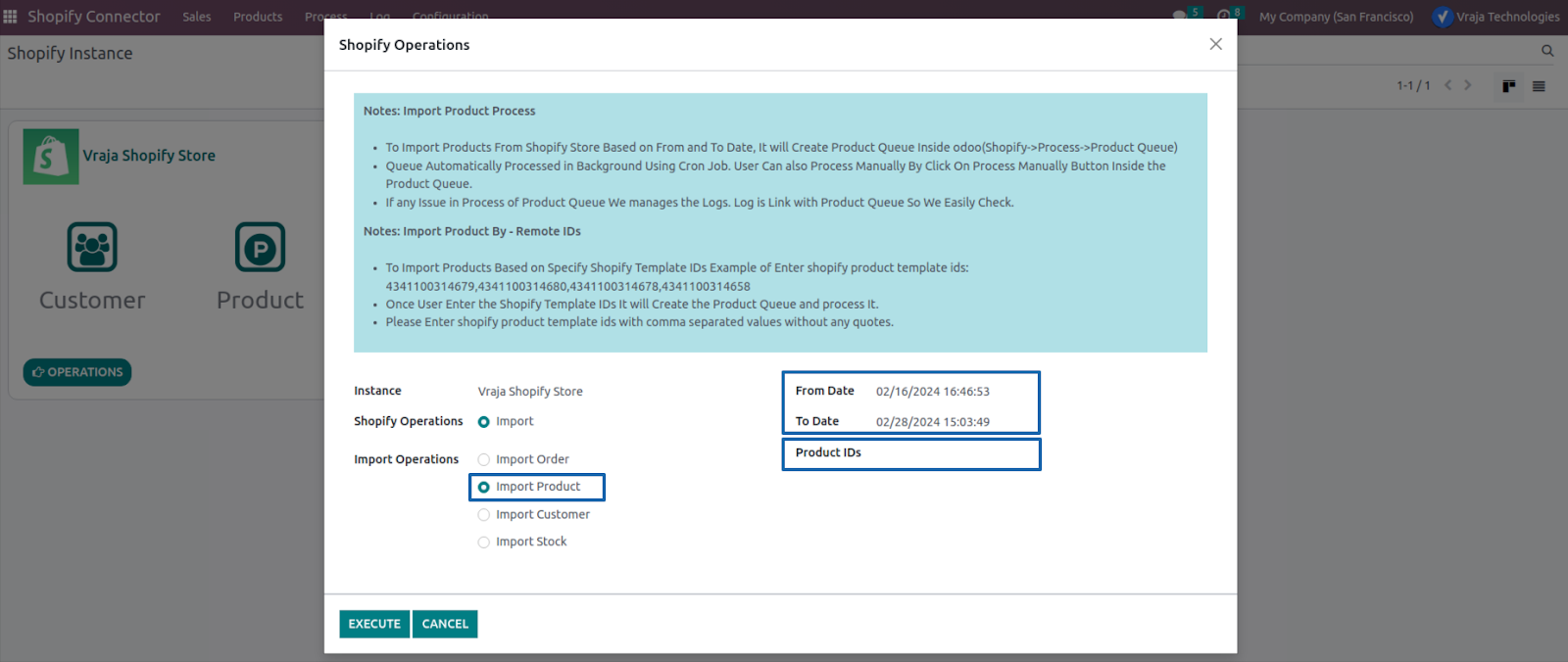Screen dimensions: 1568x662
Task: Open the Products menu
Action: point(258,17)
